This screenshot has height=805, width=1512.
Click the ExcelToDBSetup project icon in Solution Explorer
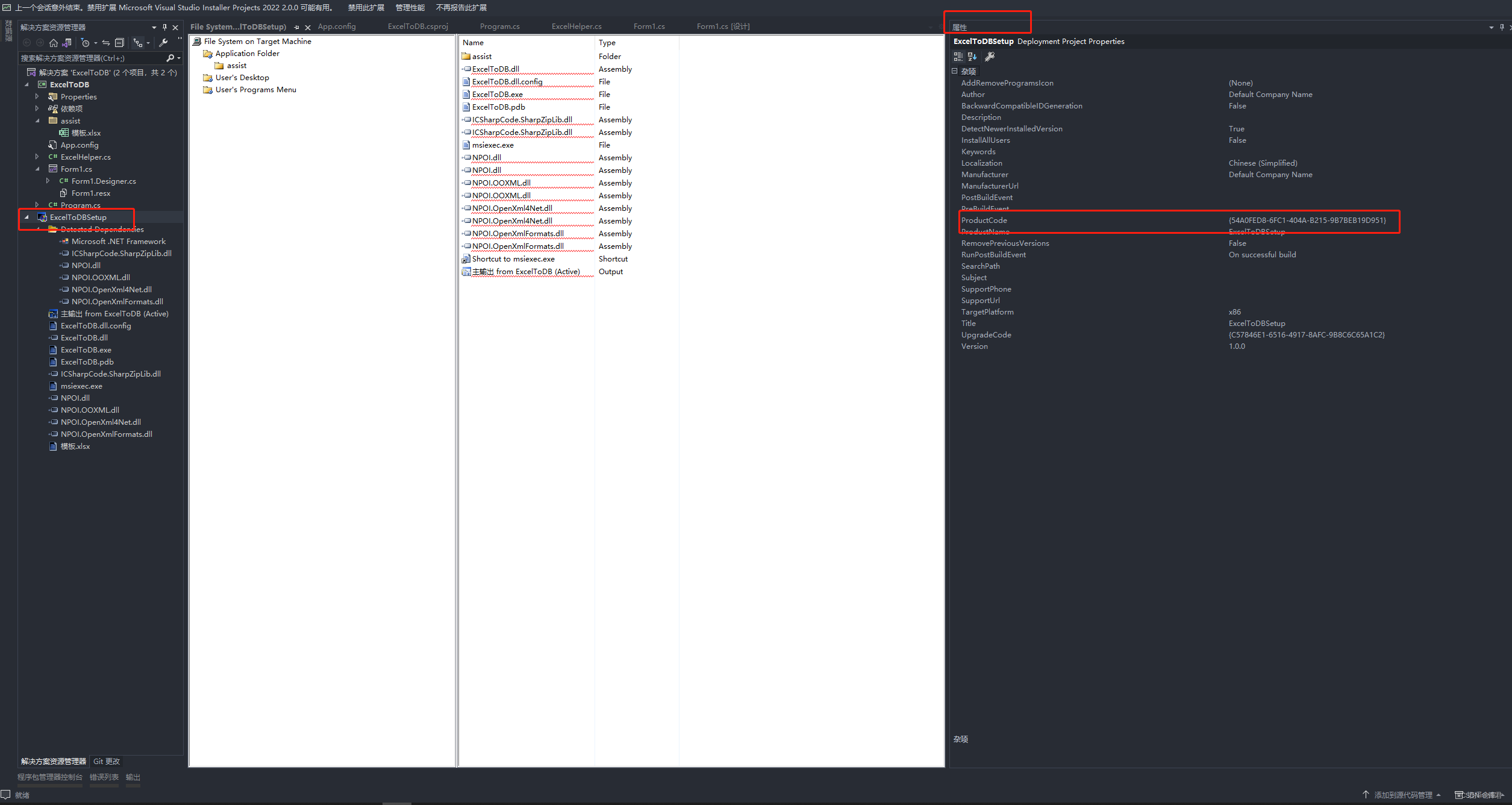42,218
